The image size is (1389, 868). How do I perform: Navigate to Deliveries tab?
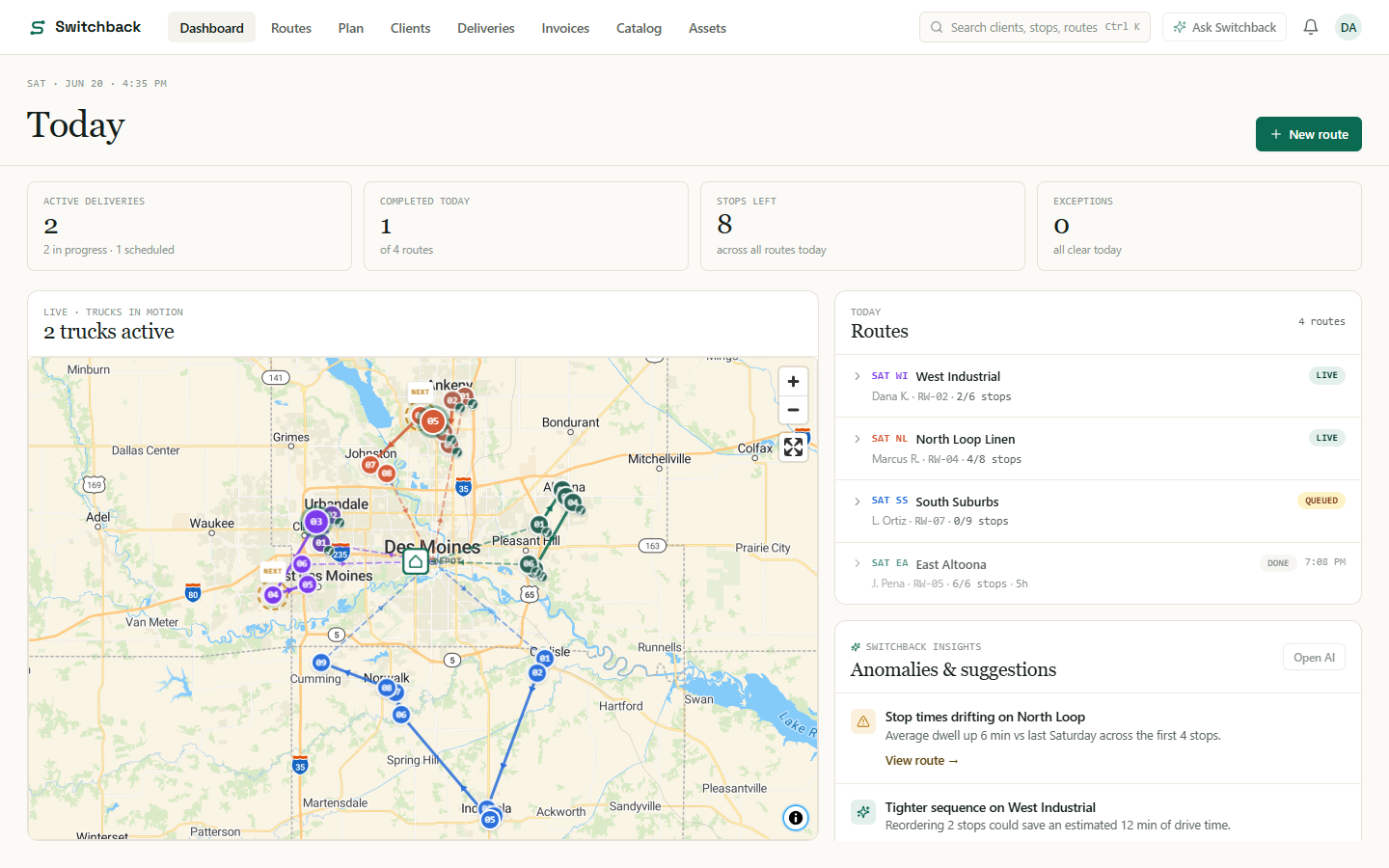click(486, 28)
